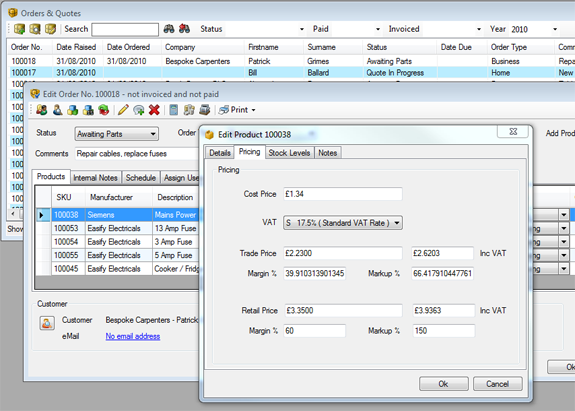Click the black binoculars search icon
The image size is (575, 411).
[169, 29]
